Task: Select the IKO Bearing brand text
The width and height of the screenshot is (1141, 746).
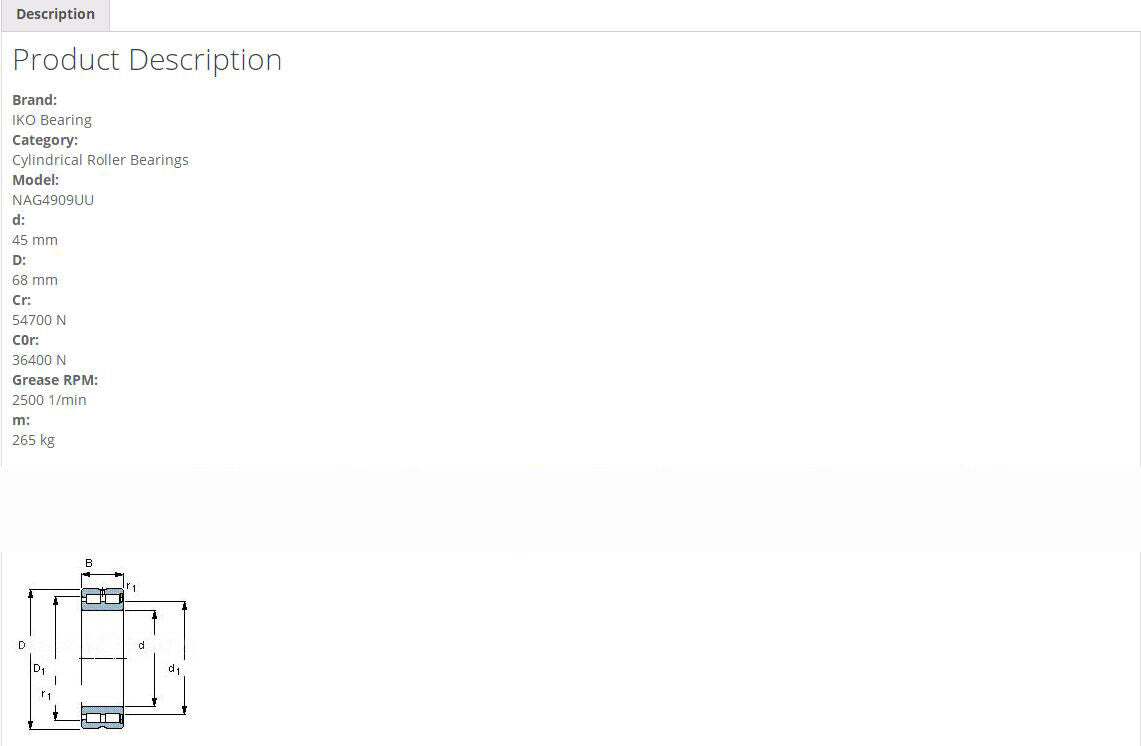Action: (52, 120)
